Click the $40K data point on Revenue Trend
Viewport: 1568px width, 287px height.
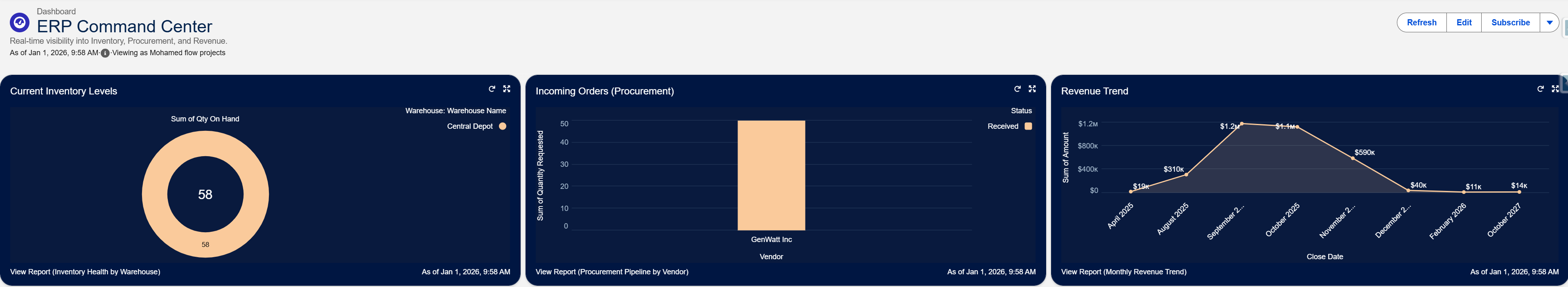tap(1408, 191)
